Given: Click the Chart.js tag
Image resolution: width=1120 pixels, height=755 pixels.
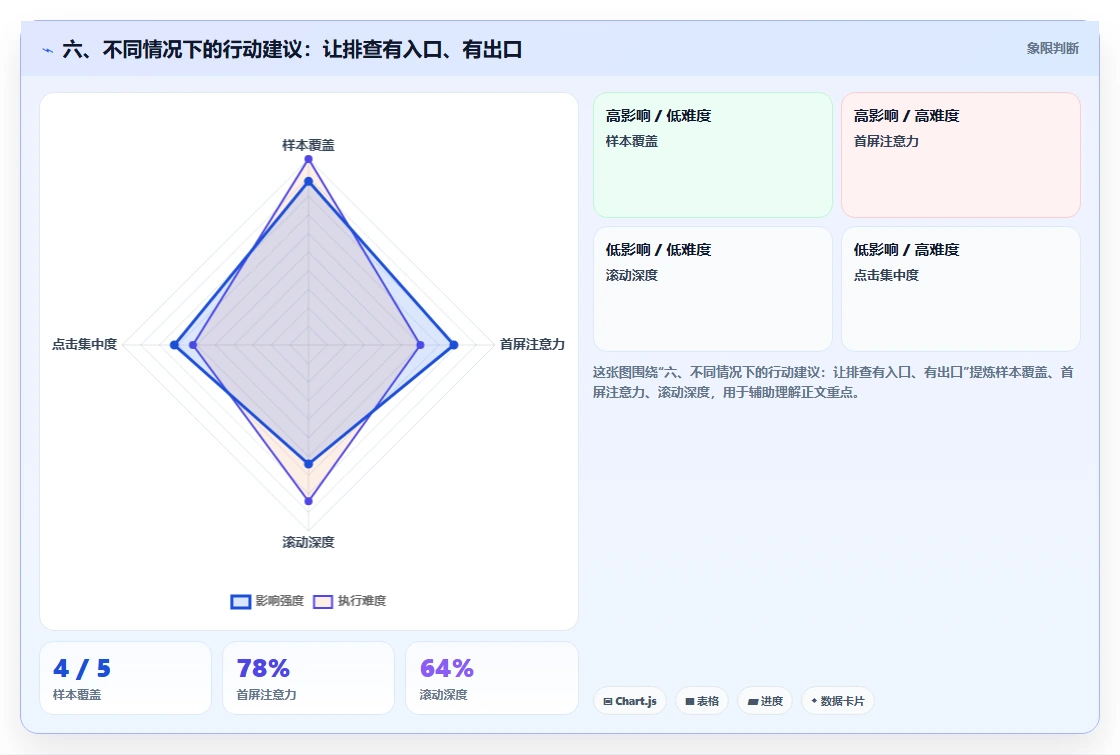Looking at the screenshot, I should 629,701.
